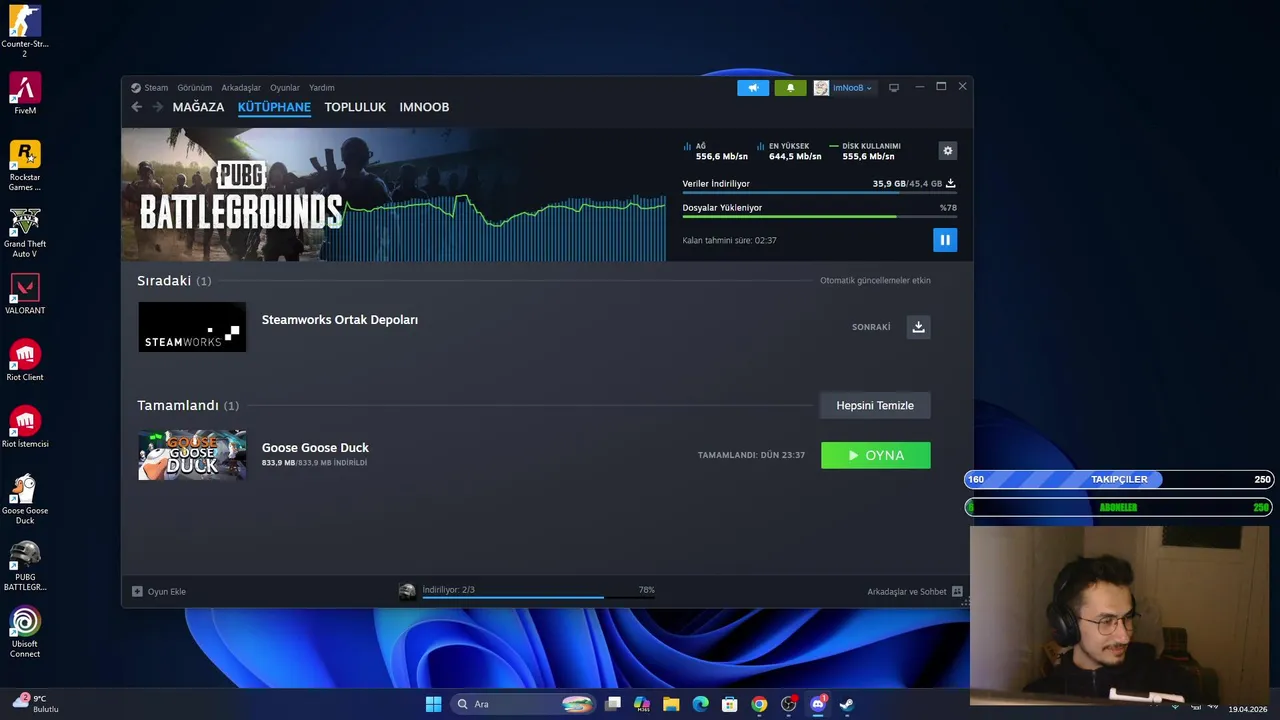Click Hepsini Temizle button
The image size is (1280, 720).
pyautogui.click(x=875, y=405)
